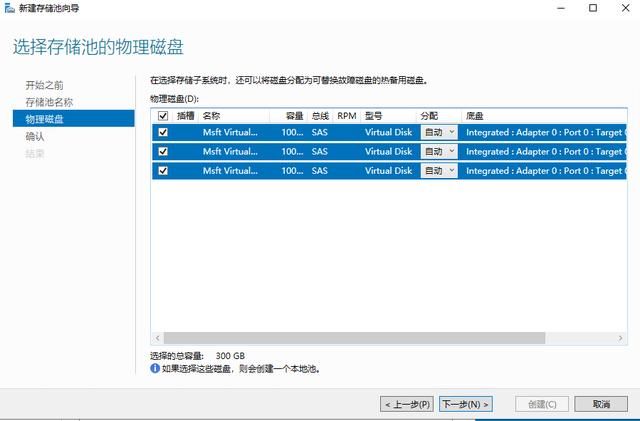Sort by the 容量 column header

(294, 116)
